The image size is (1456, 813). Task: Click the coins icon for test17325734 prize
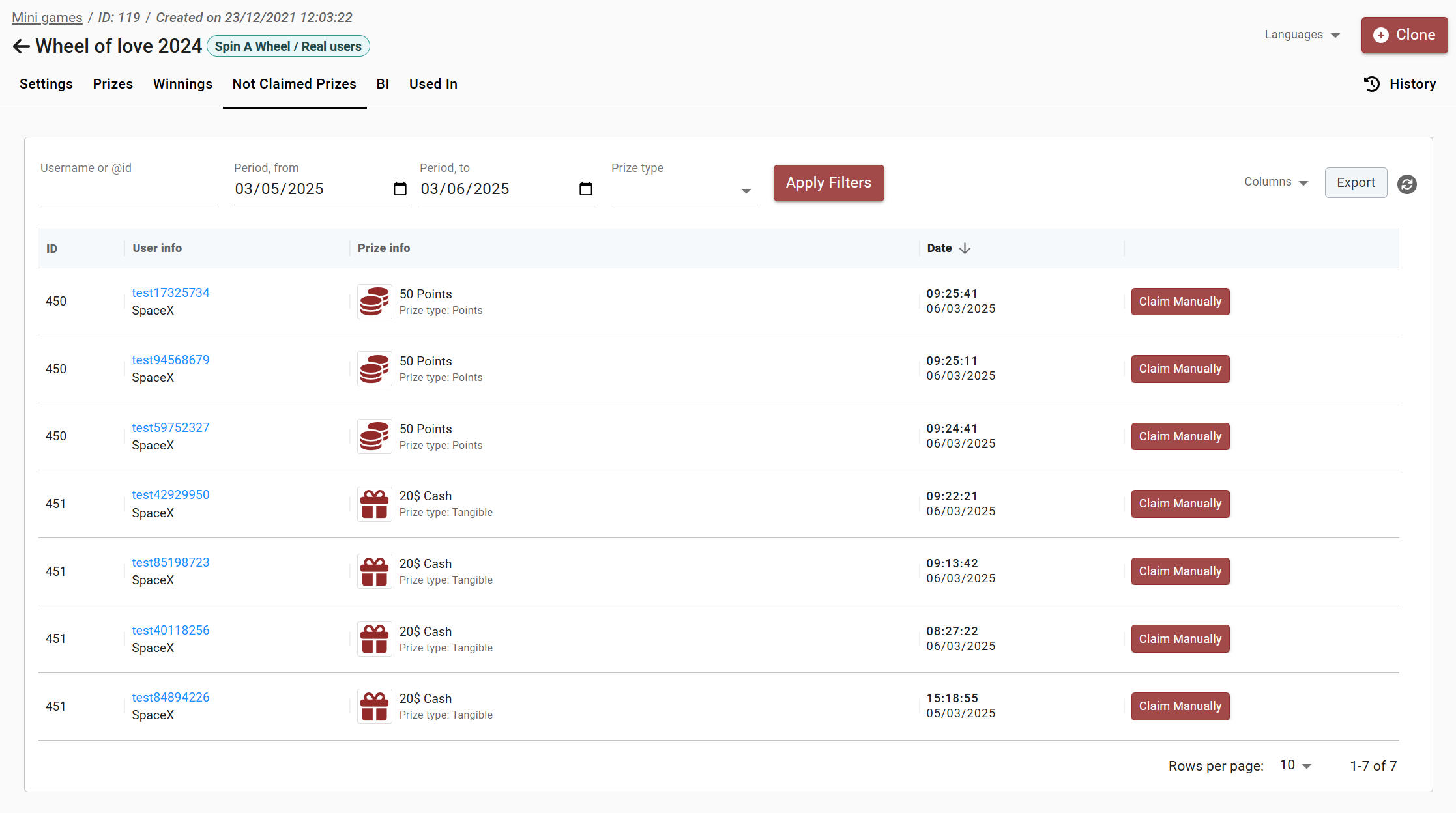pyautogui.click(x=374, y=302)
